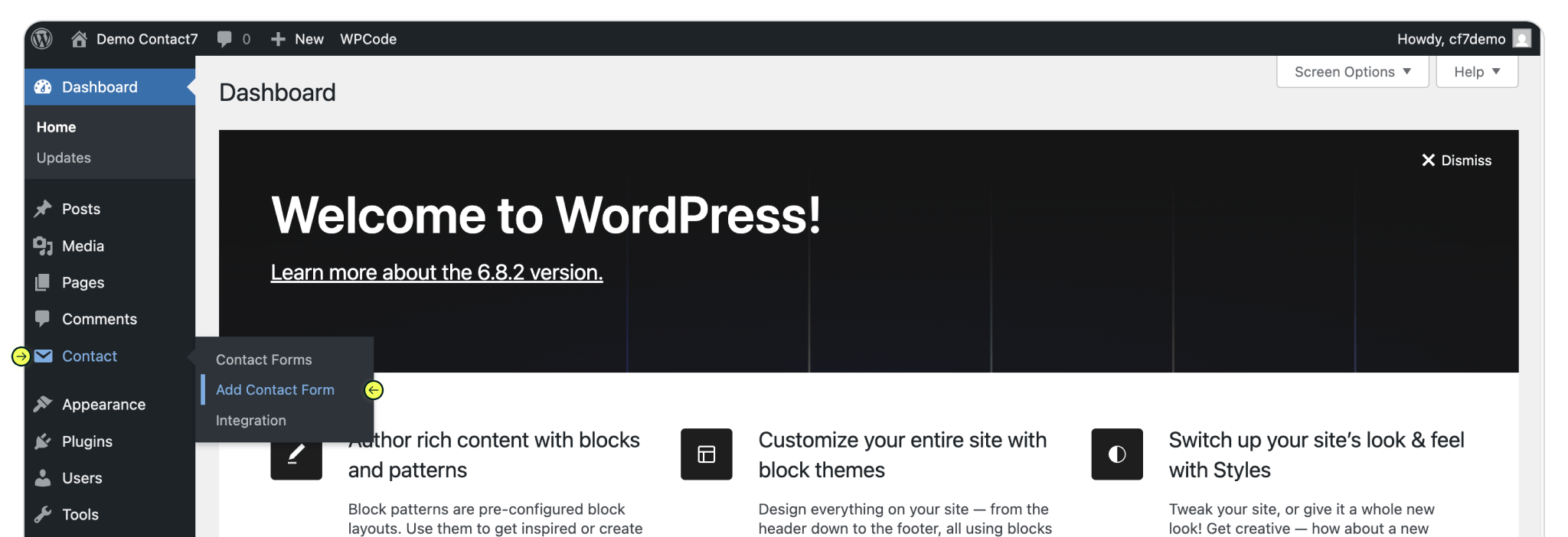Click the Contact envelope icon
This screenshot has width=1568, height=537.
coord(44,356)
